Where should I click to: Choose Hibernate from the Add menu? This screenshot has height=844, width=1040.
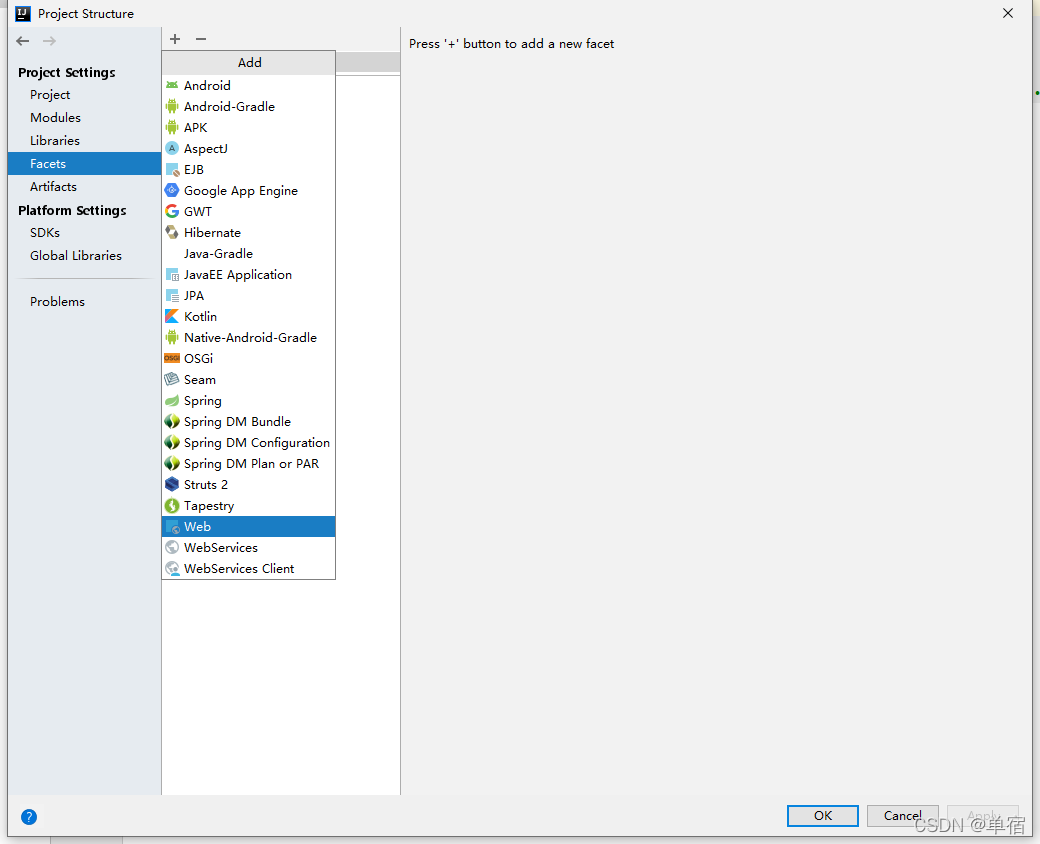pyautogui.click(x=249, y=232)
